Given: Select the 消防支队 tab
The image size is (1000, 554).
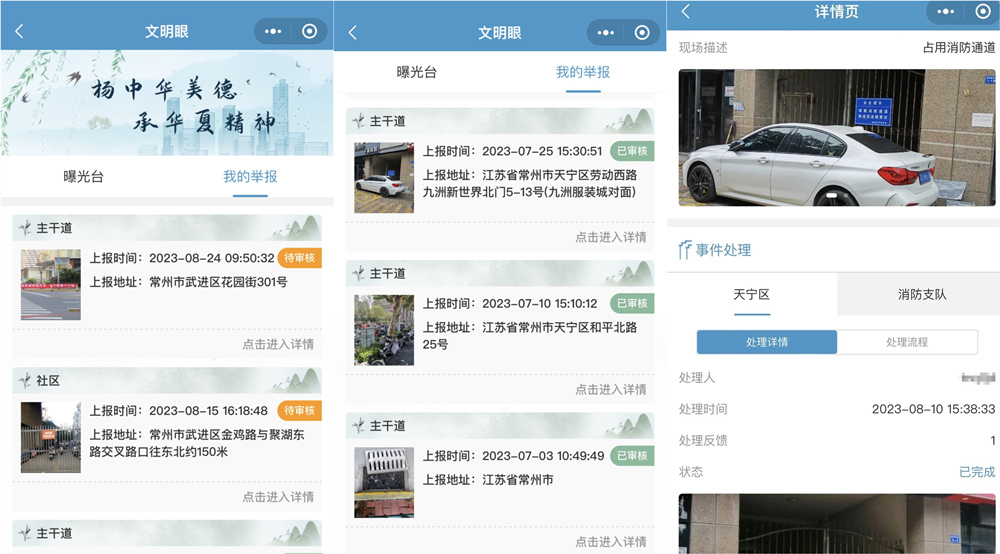Looking at the screenshot, I should coord(921,295).
